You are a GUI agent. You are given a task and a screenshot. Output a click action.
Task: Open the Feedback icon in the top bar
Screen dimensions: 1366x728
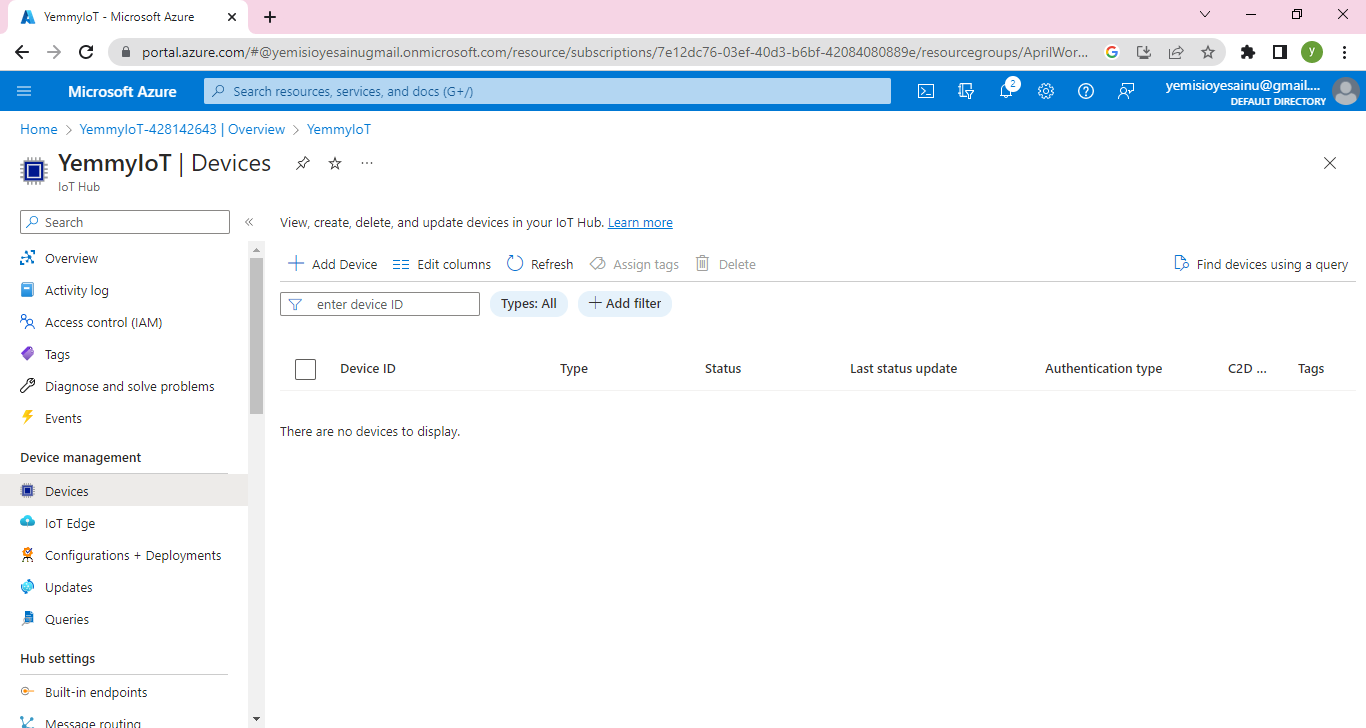point(1126,91)
